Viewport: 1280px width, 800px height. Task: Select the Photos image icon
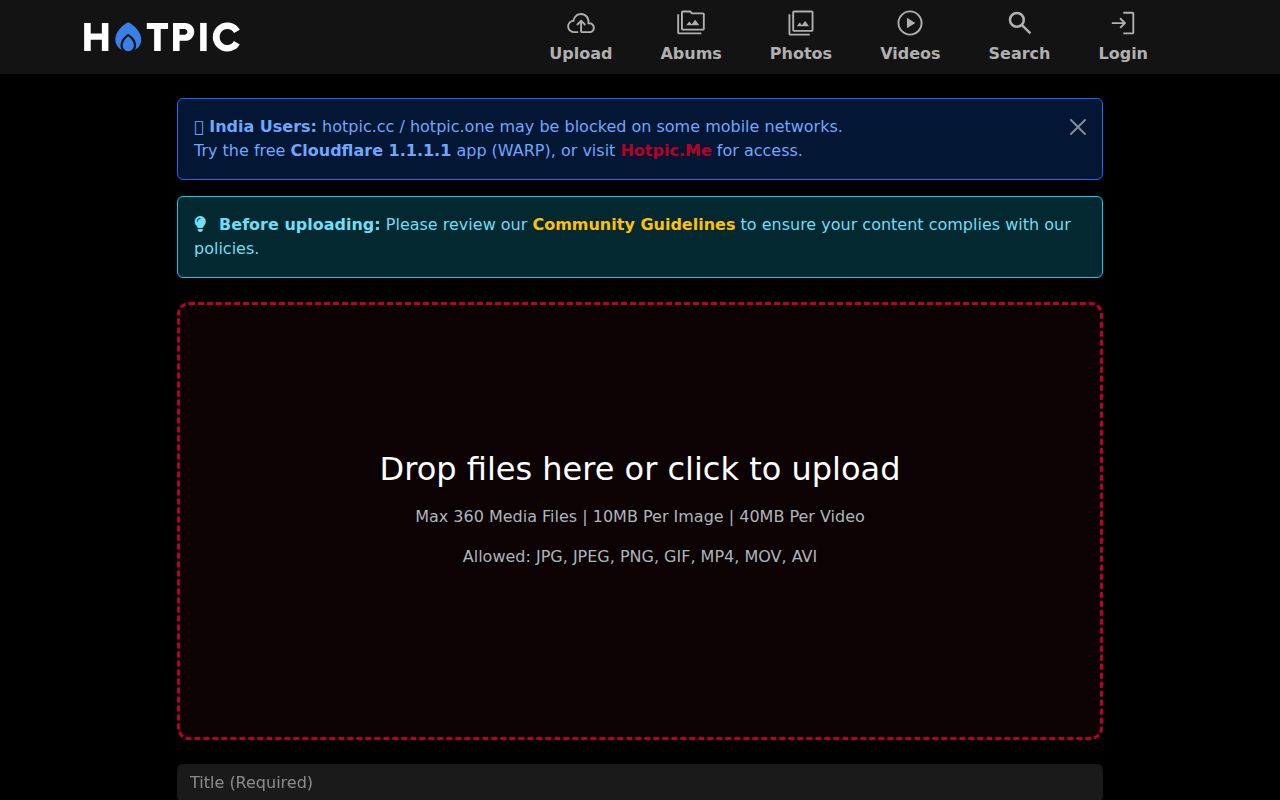800,22
